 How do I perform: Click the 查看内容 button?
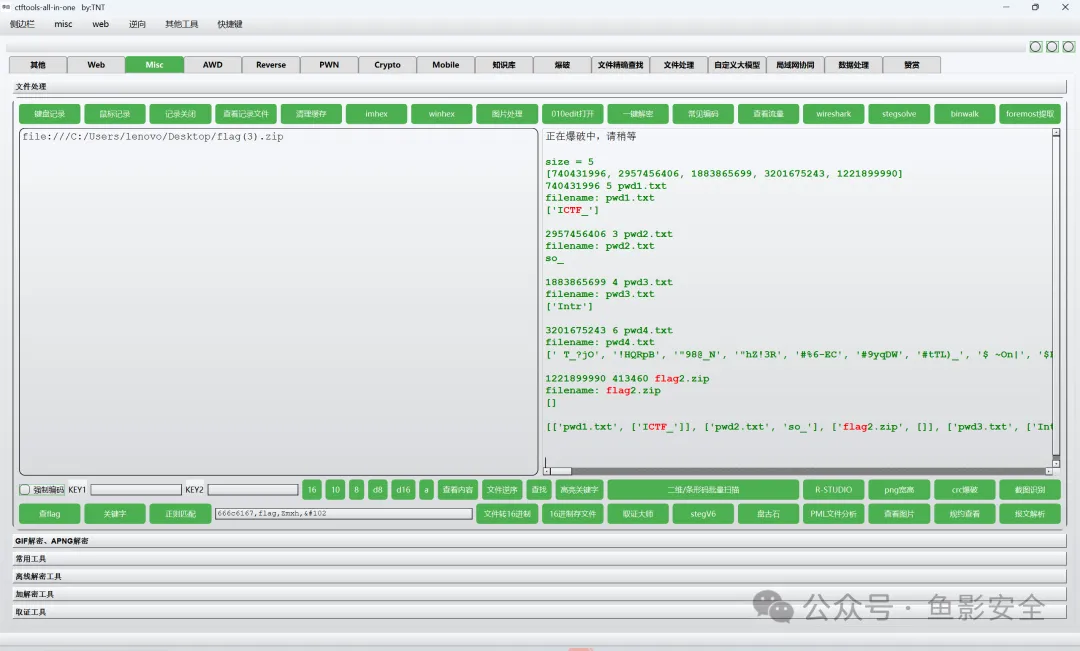[x=457, y=490]
